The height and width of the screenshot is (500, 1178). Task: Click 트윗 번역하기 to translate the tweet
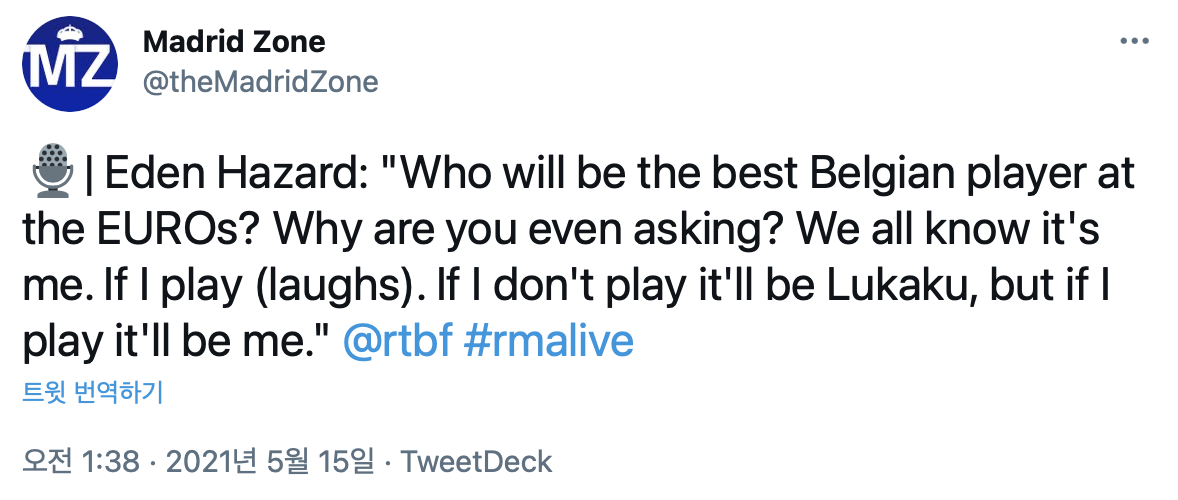[92, 392]
